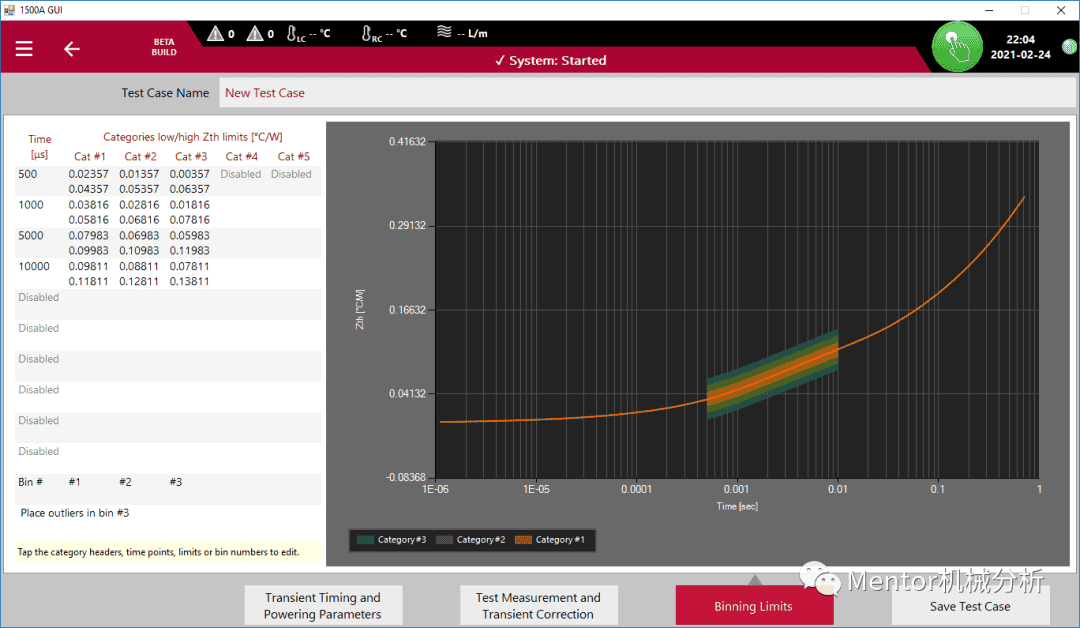Edit limit value 0.07816
Screen dimensions: 1080x628
point(189,220)
